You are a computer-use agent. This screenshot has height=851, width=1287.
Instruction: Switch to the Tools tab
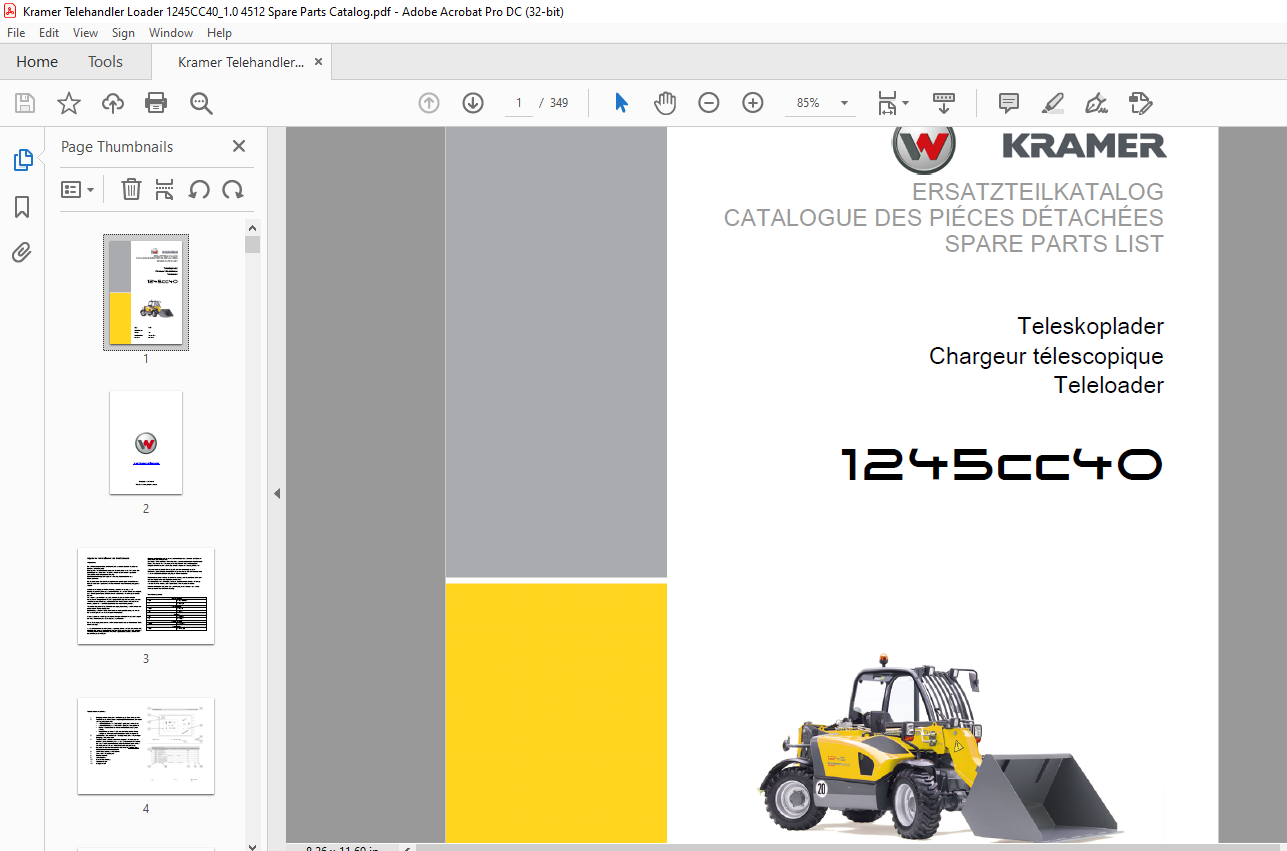(x=105, y=62)
